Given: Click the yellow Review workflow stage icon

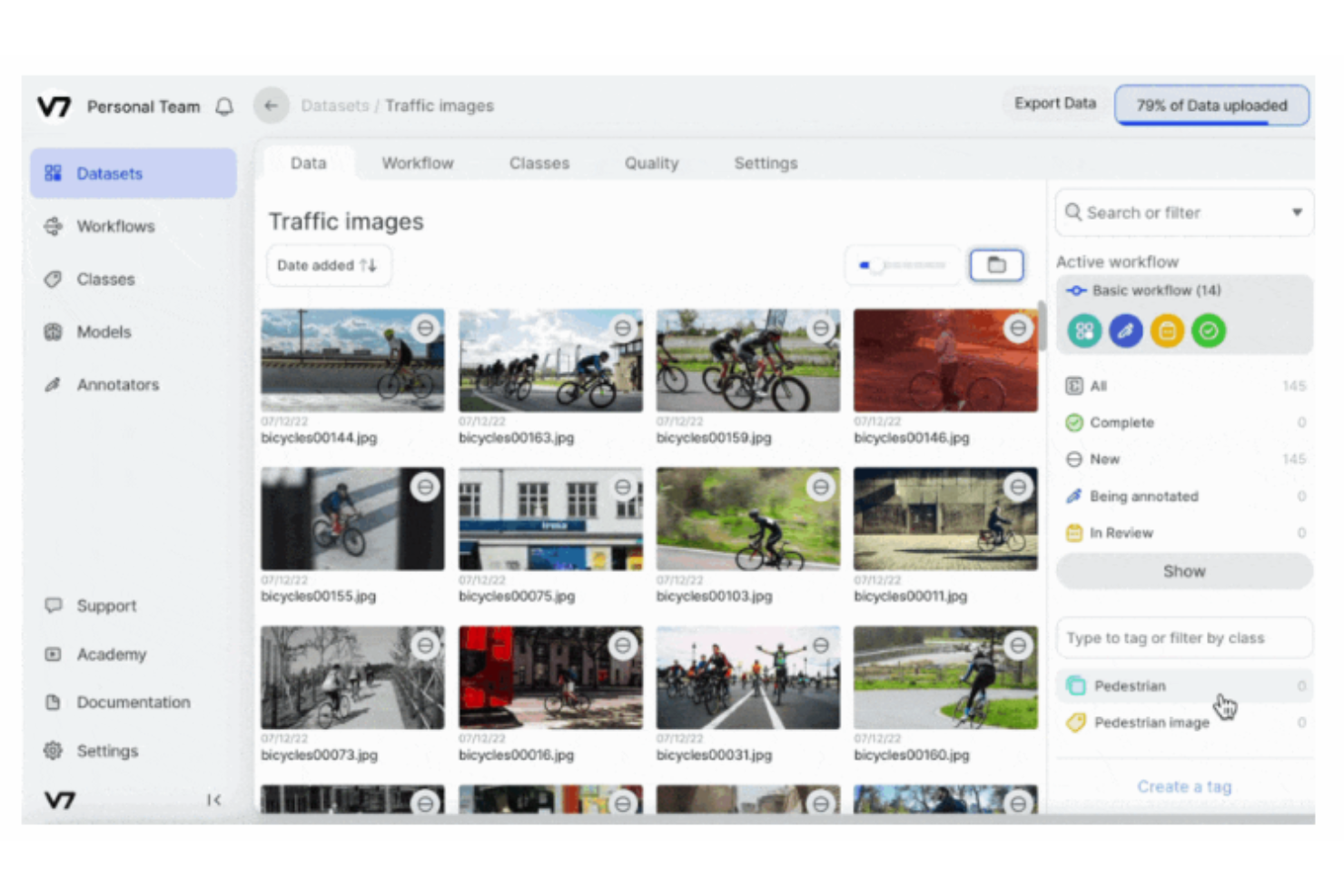Looking at the screenshot, I should coord(1168,330).
